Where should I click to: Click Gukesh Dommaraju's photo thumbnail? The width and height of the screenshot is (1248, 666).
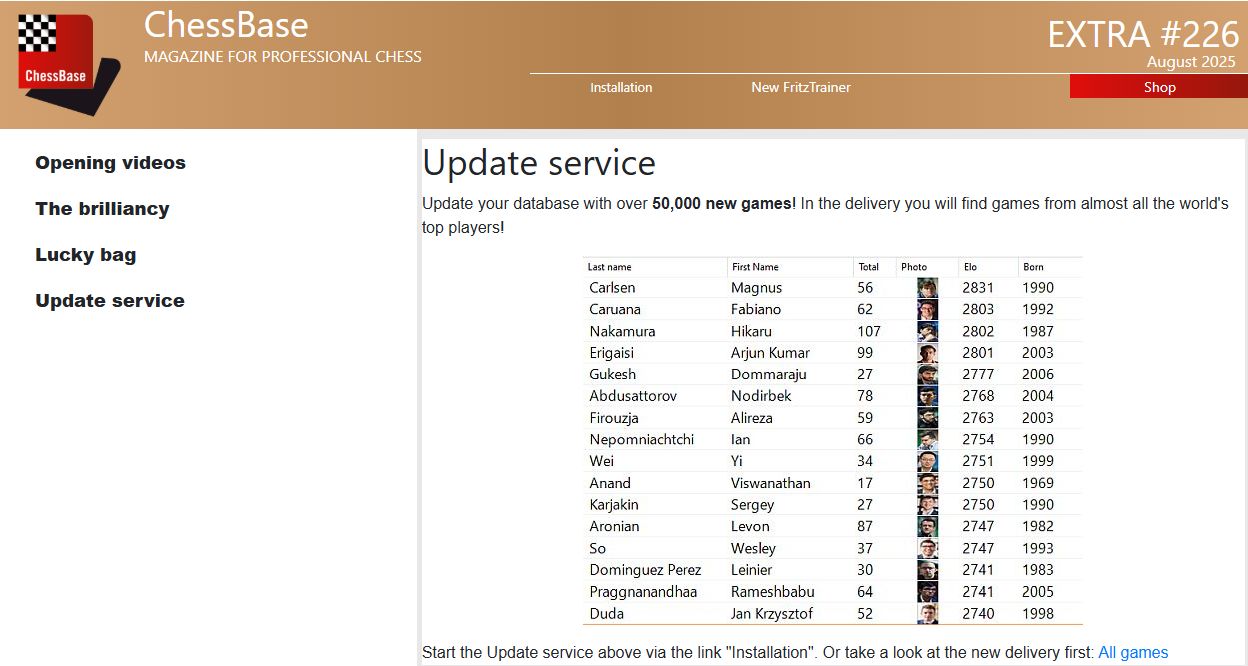[x=927, y=375]
